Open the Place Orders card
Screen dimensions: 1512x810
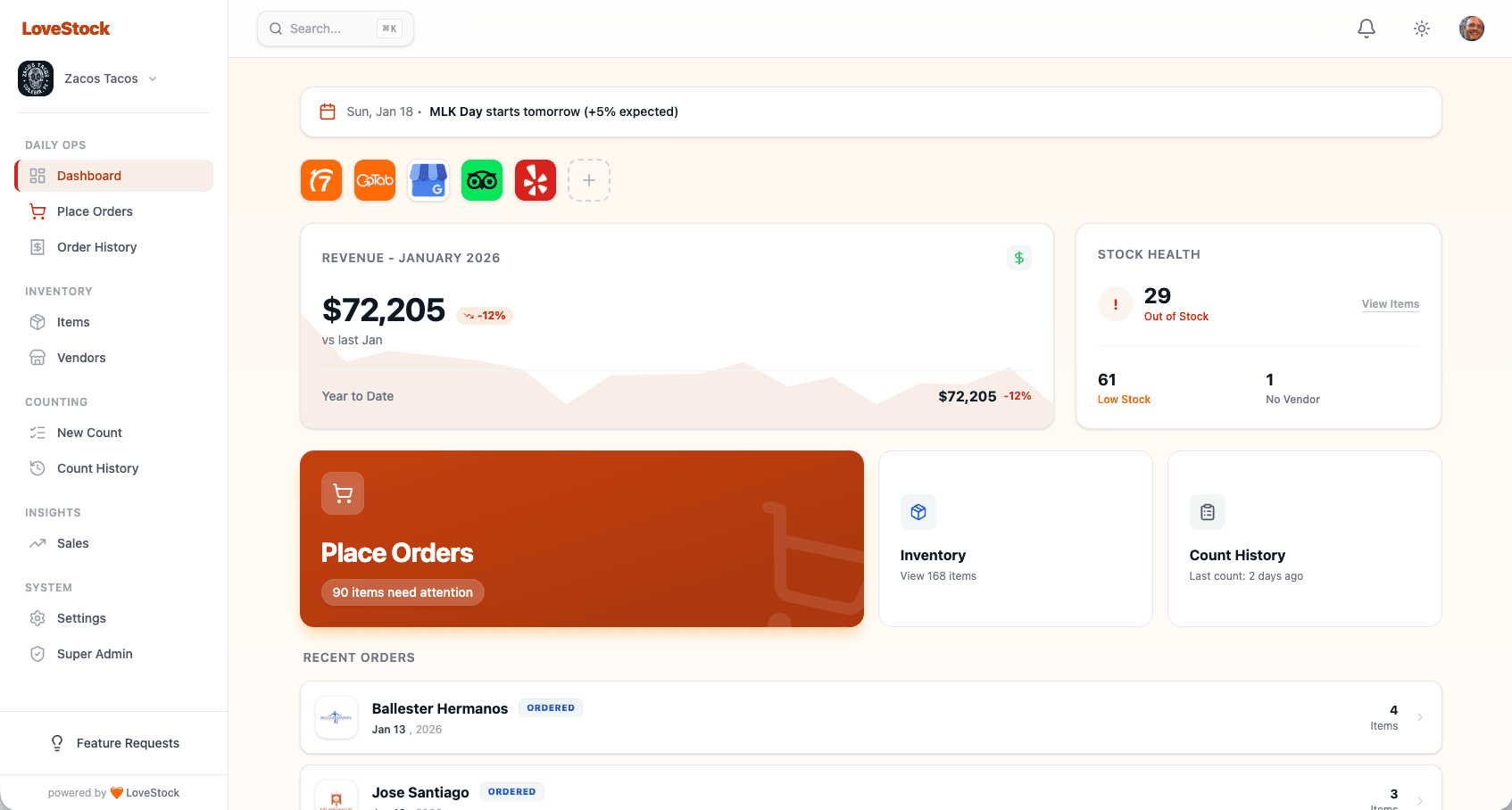[x=581, y=539]
